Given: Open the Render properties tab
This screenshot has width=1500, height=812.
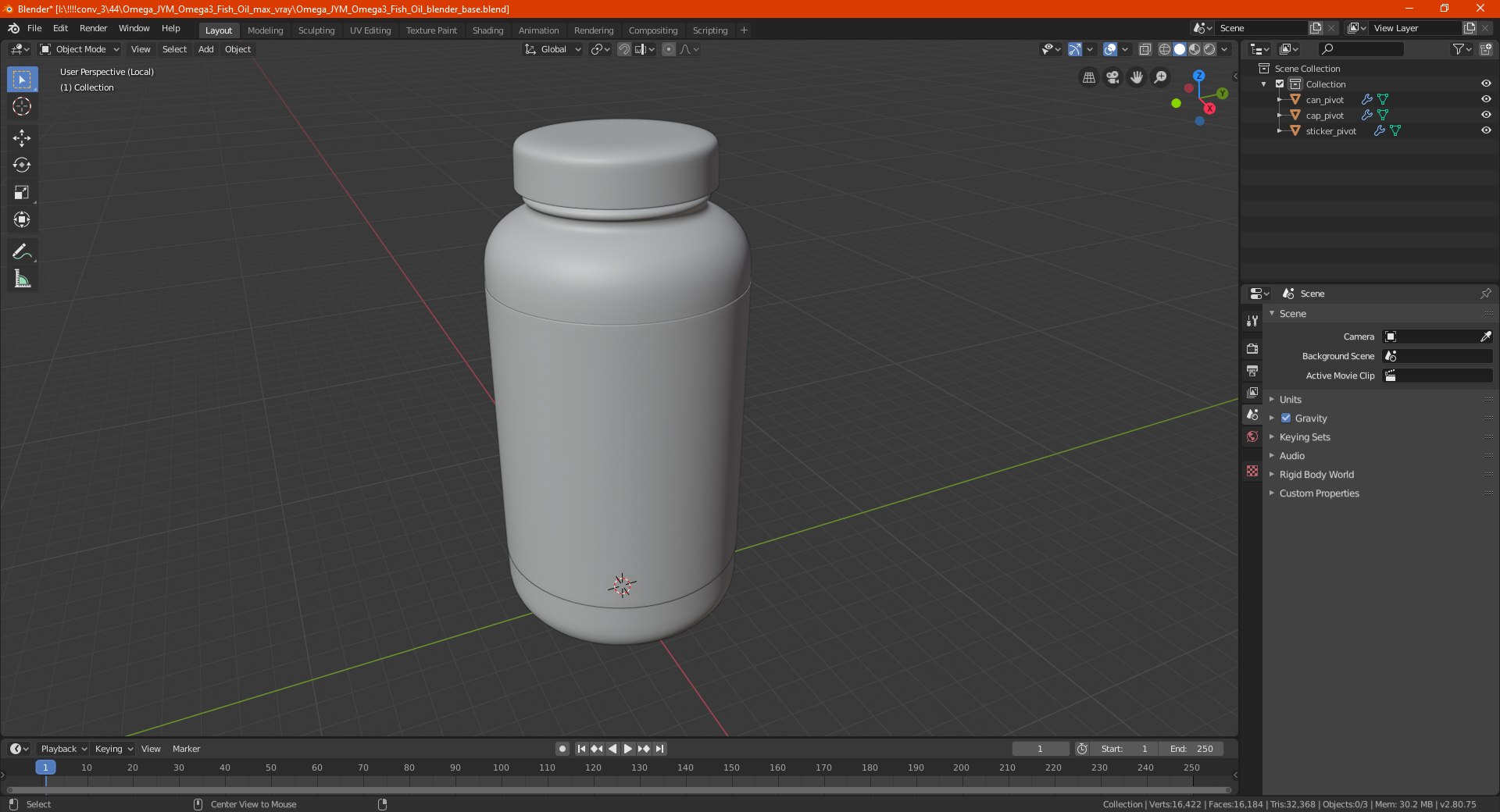Looking at the screenshot, I should pos(1252,348).
